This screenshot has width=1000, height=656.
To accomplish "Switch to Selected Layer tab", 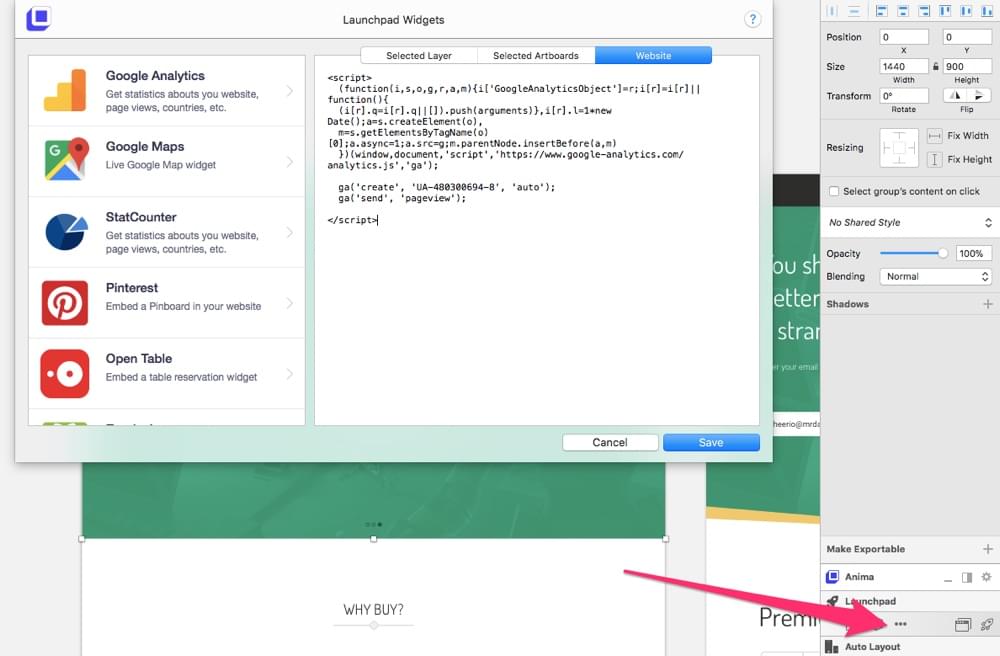I will pyautogui.click(x=419, y=55).
